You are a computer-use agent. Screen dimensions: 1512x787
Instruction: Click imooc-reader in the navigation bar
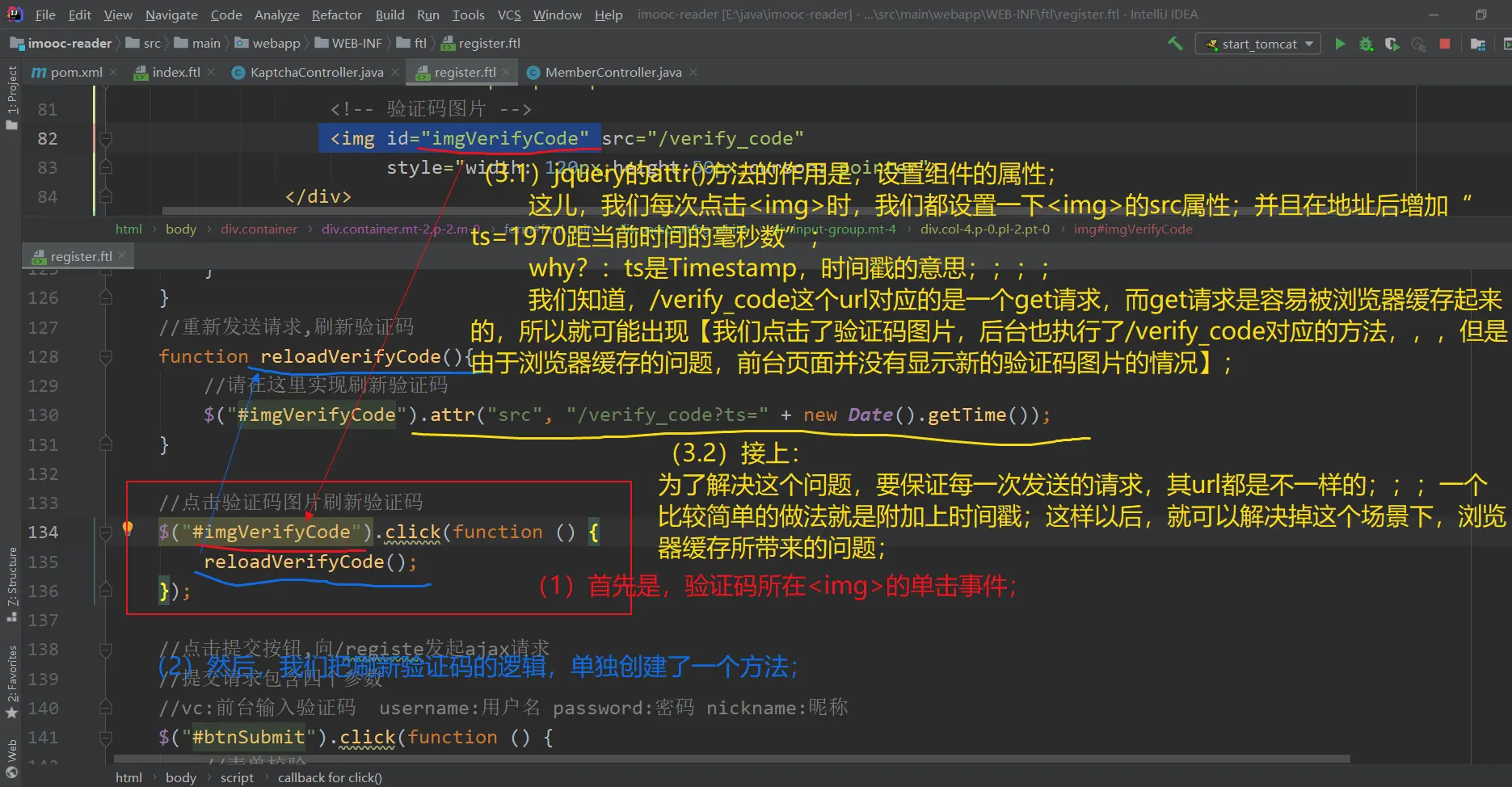[61, 44]
